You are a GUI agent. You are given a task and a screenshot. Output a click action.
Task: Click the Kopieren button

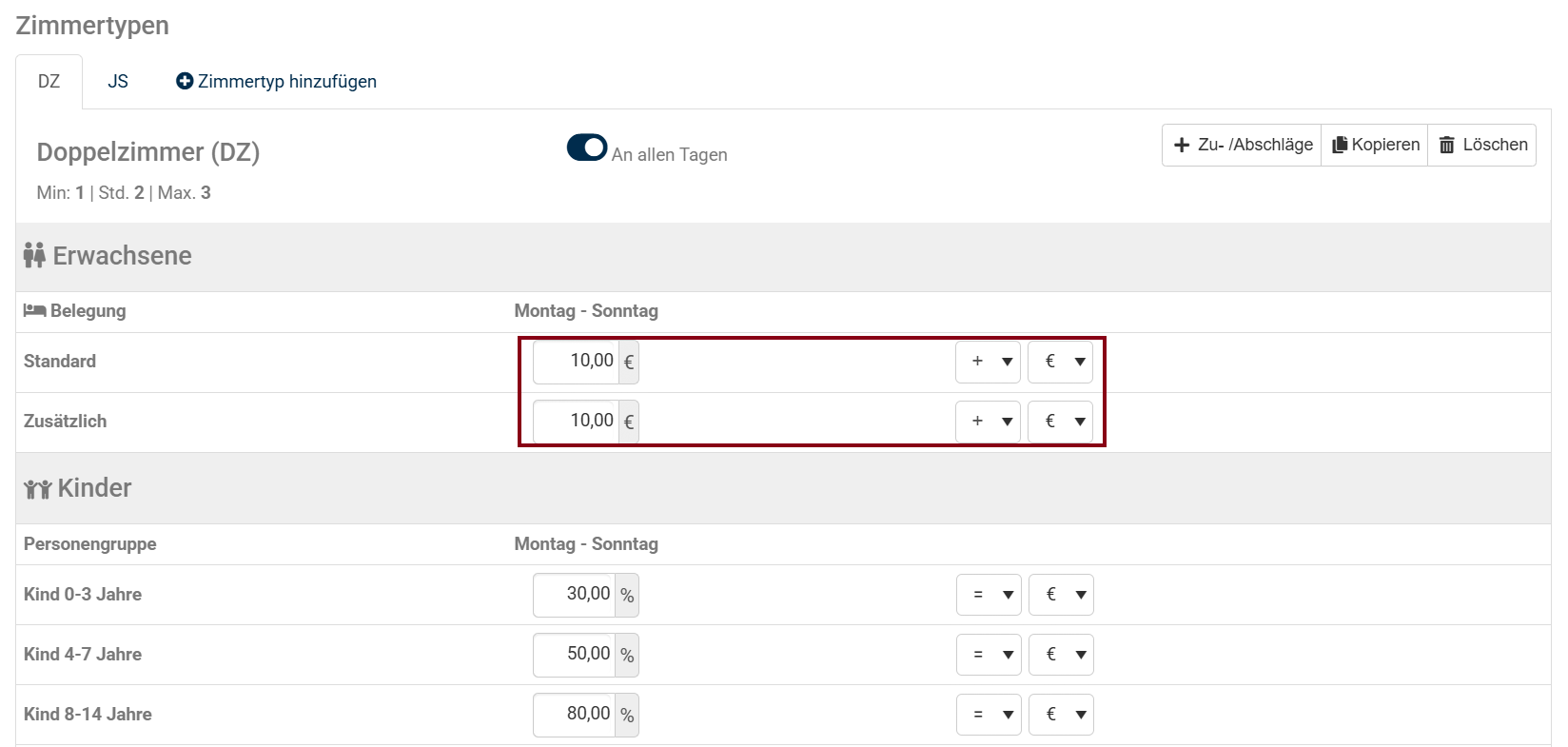point(1375,145)
